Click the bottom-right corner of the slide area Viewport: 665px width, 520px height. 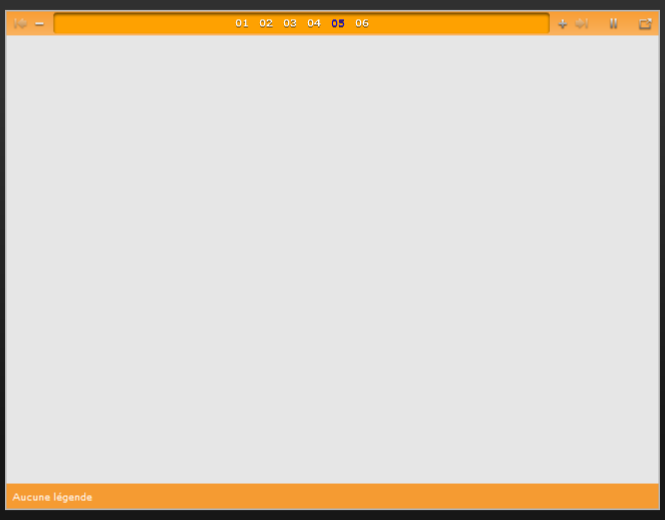pos(653,478)
